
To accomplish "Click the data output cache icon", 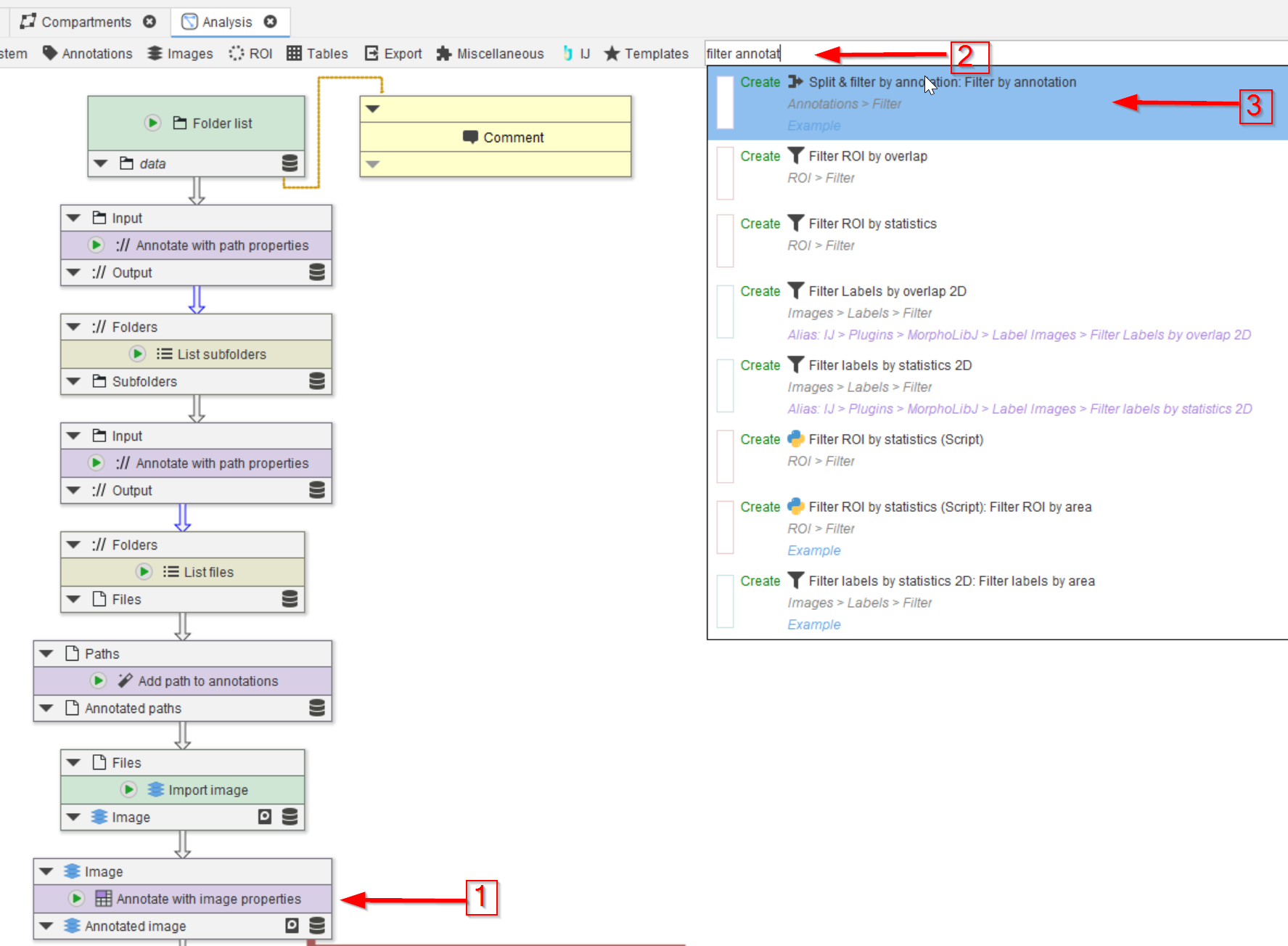I will 290,163.
